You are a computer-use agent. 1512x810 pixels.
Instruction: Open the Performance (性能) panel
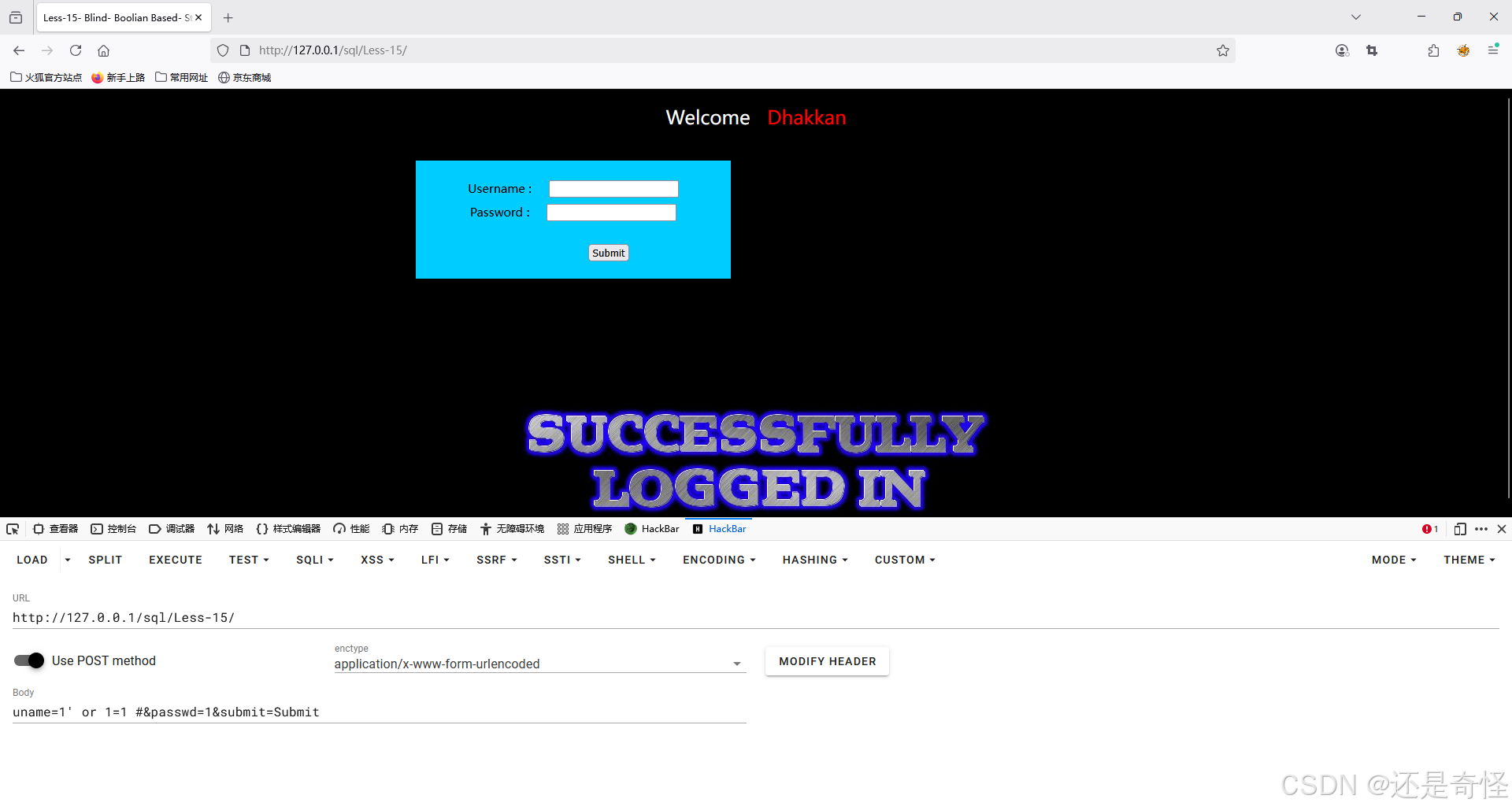pos(351,529)
